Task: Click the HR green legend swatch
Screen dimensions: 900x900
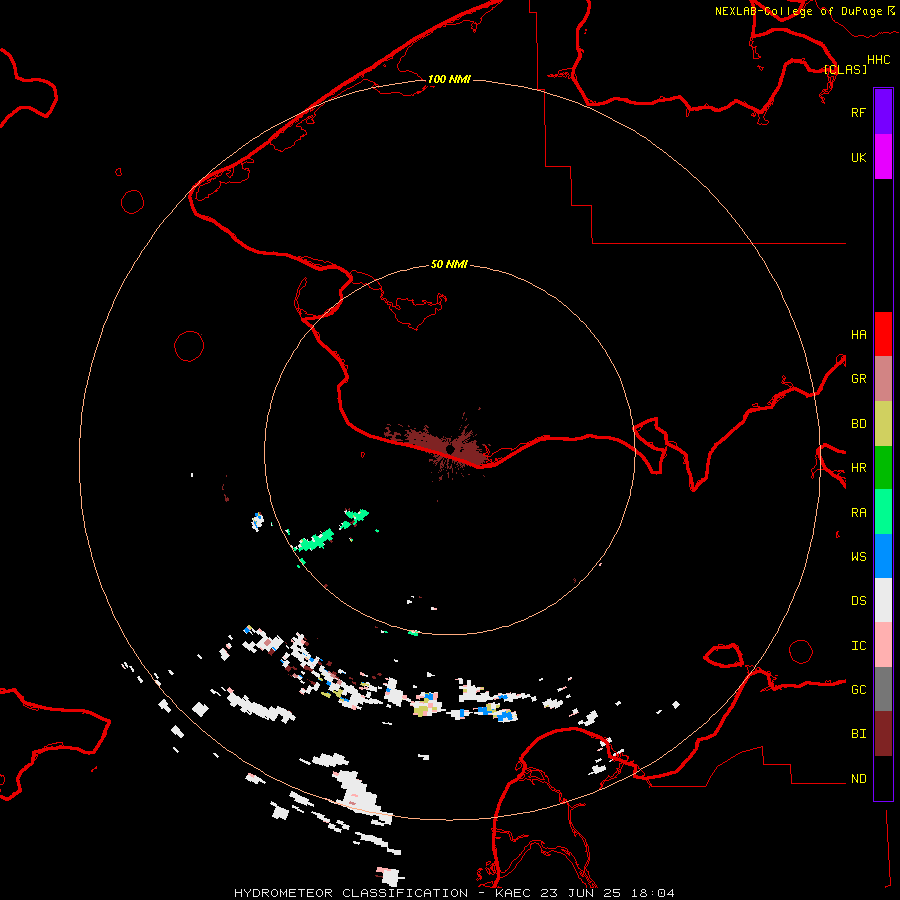Action: 883,467
